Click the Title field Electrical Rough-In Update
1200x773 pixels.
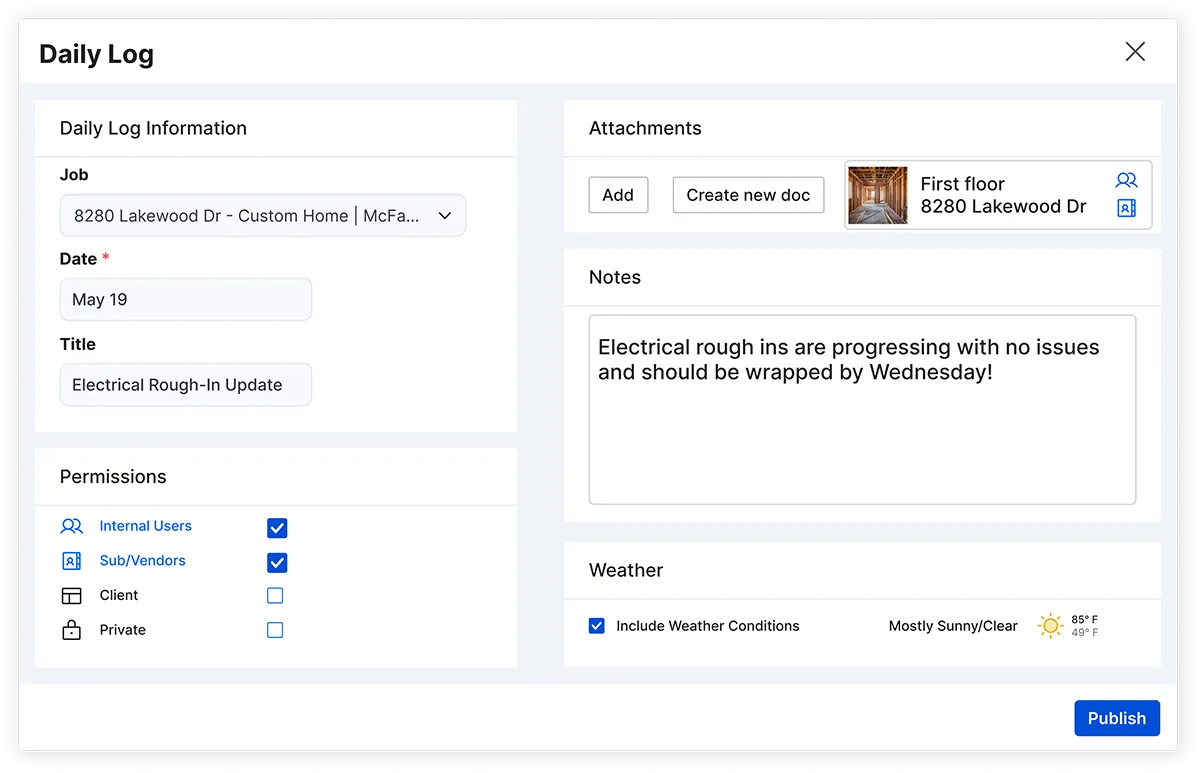[x=186, y=385]
